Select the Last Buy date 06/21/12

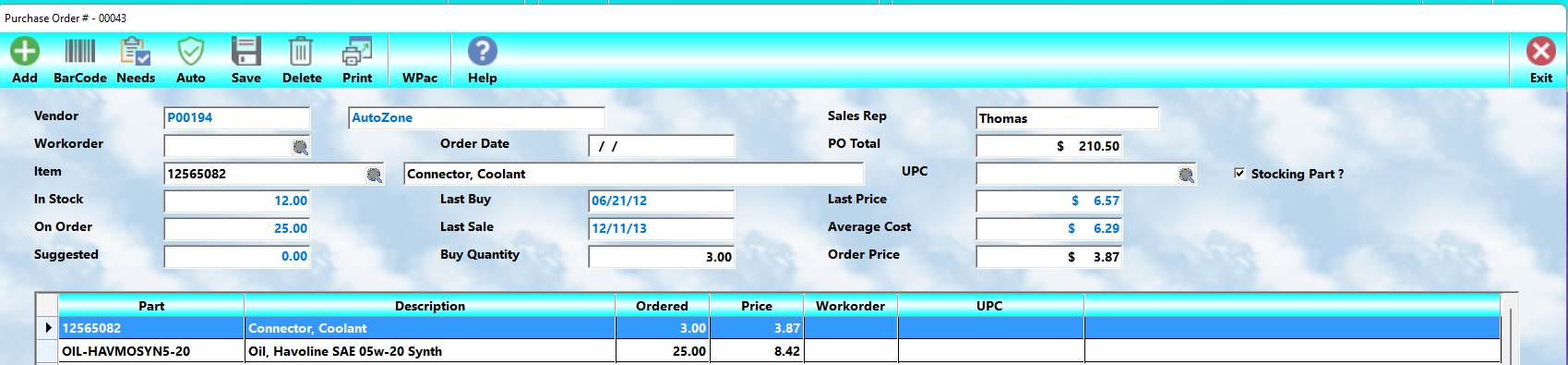(662, 201)
